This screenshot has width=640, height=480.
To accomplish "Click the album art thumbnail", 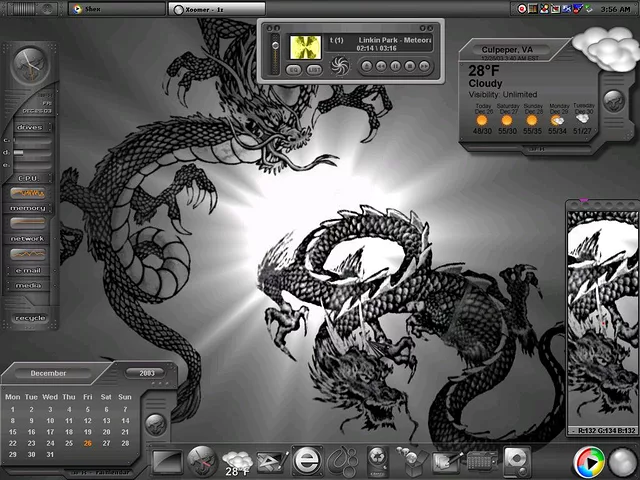I will (305, 47).
